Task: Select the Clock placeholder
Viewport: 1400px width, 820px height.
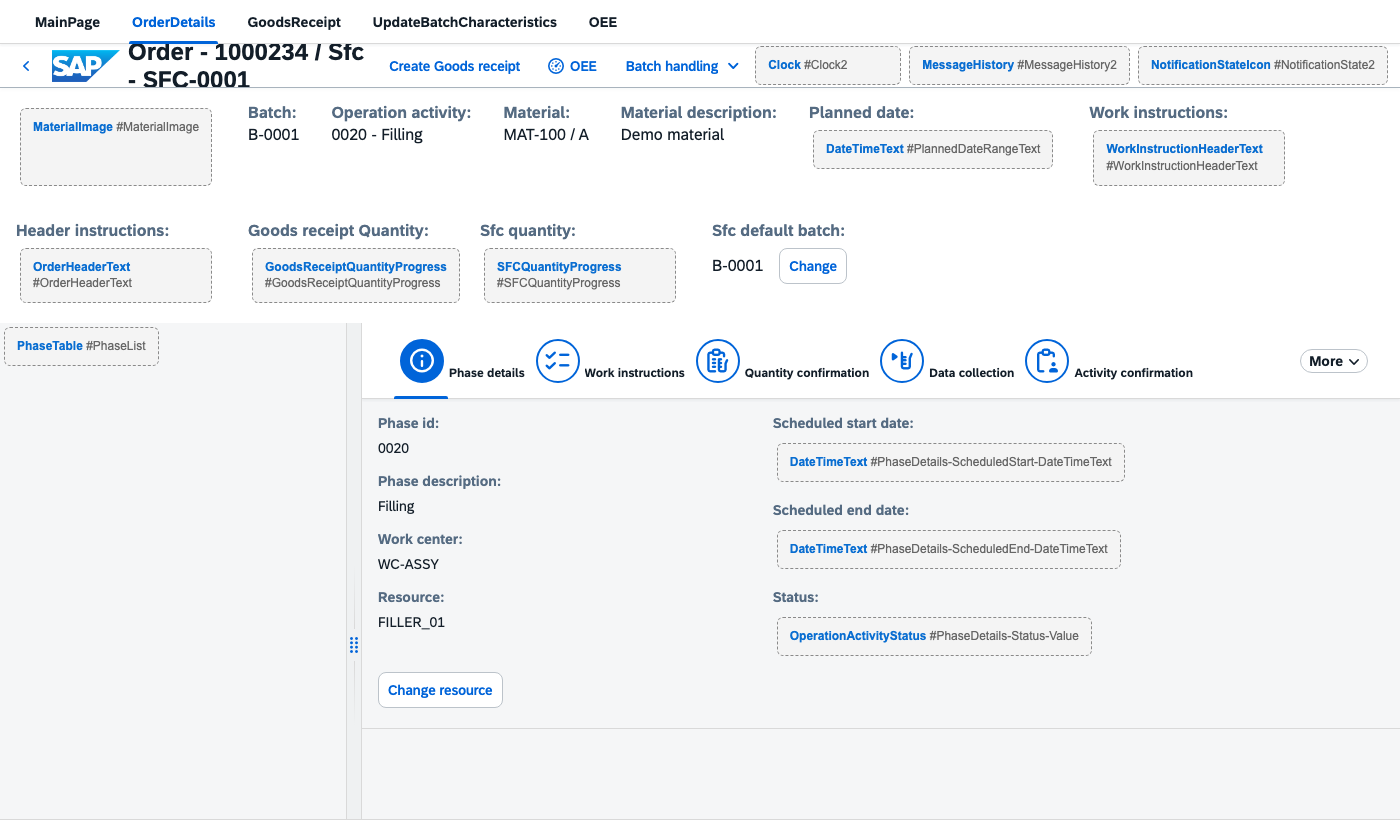Action: click(x=828, y=65)
